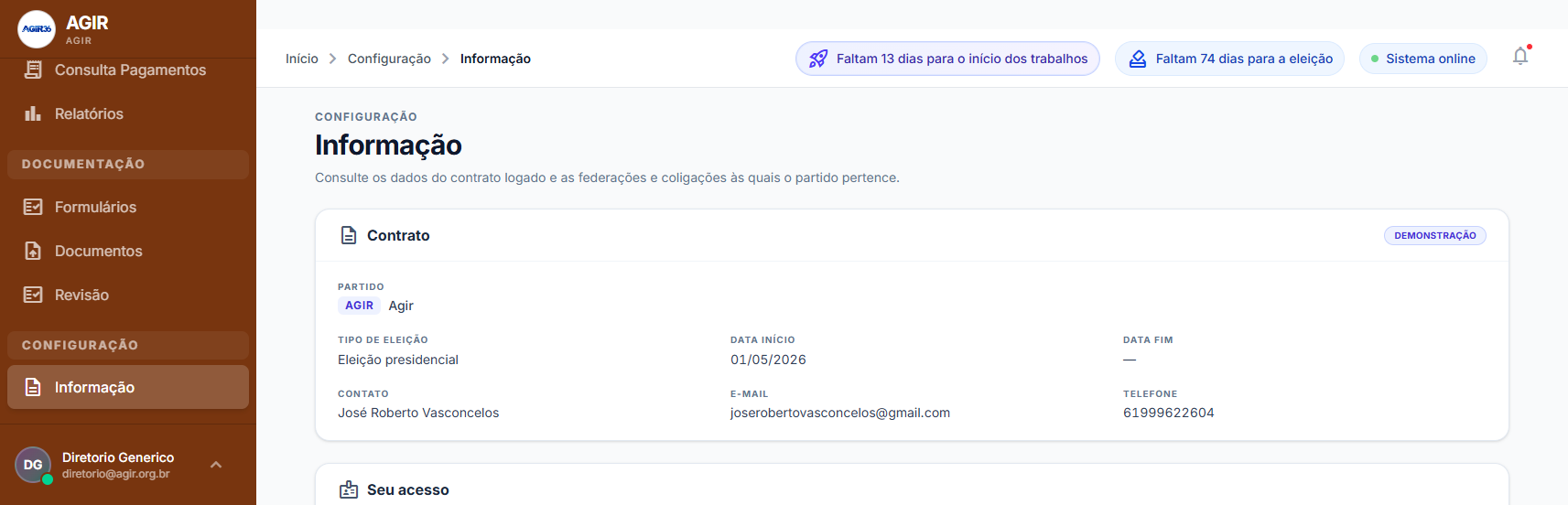The width and height of the screenshot is (1568, 505).
Task: Select the Informação sidebar item
Action: (x=128, y=387)
